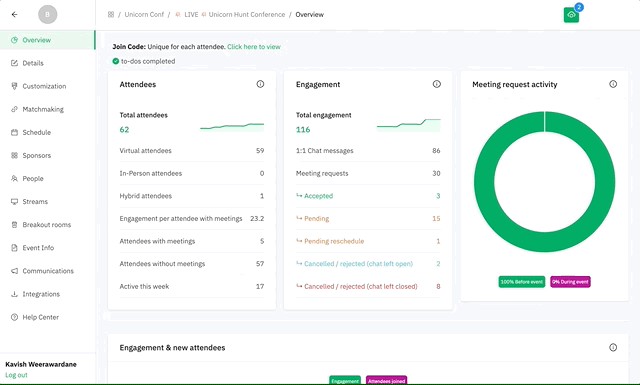Click Engagement & new attendees info icon

coord(613,347)
